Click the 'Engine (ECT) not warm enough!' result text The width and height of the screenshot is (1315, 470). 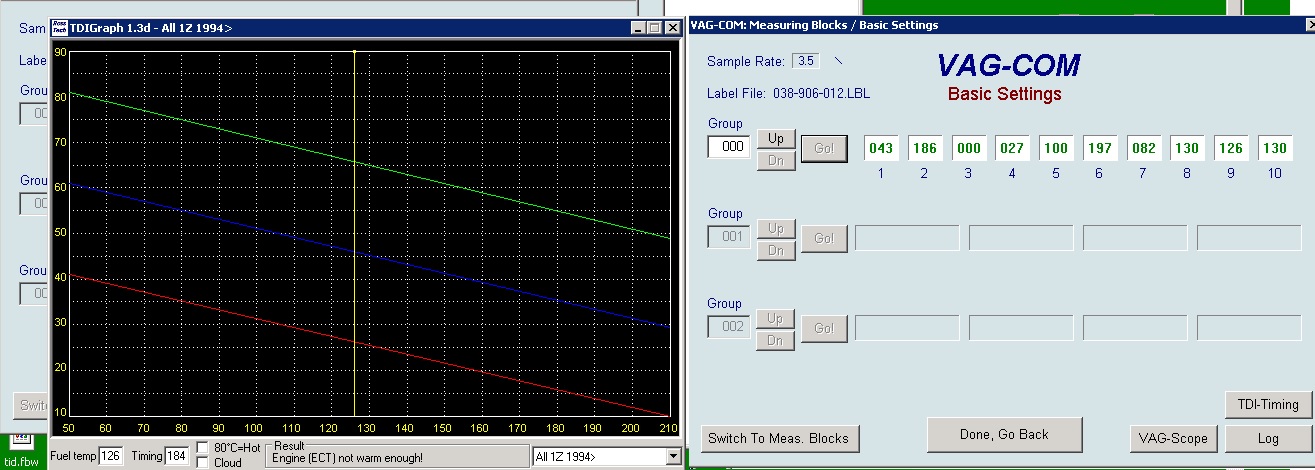pos(348,458)
